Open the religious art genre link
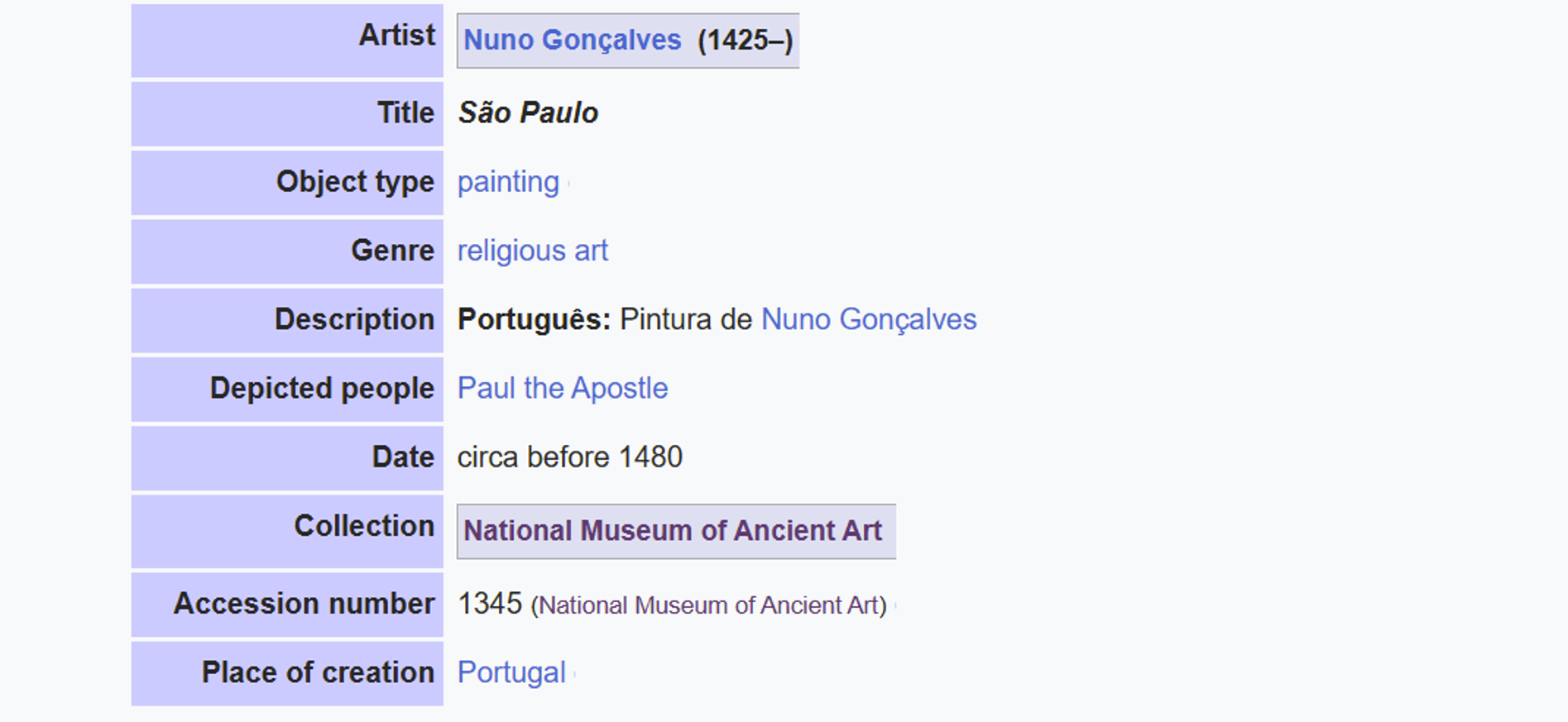 [532, 251]
